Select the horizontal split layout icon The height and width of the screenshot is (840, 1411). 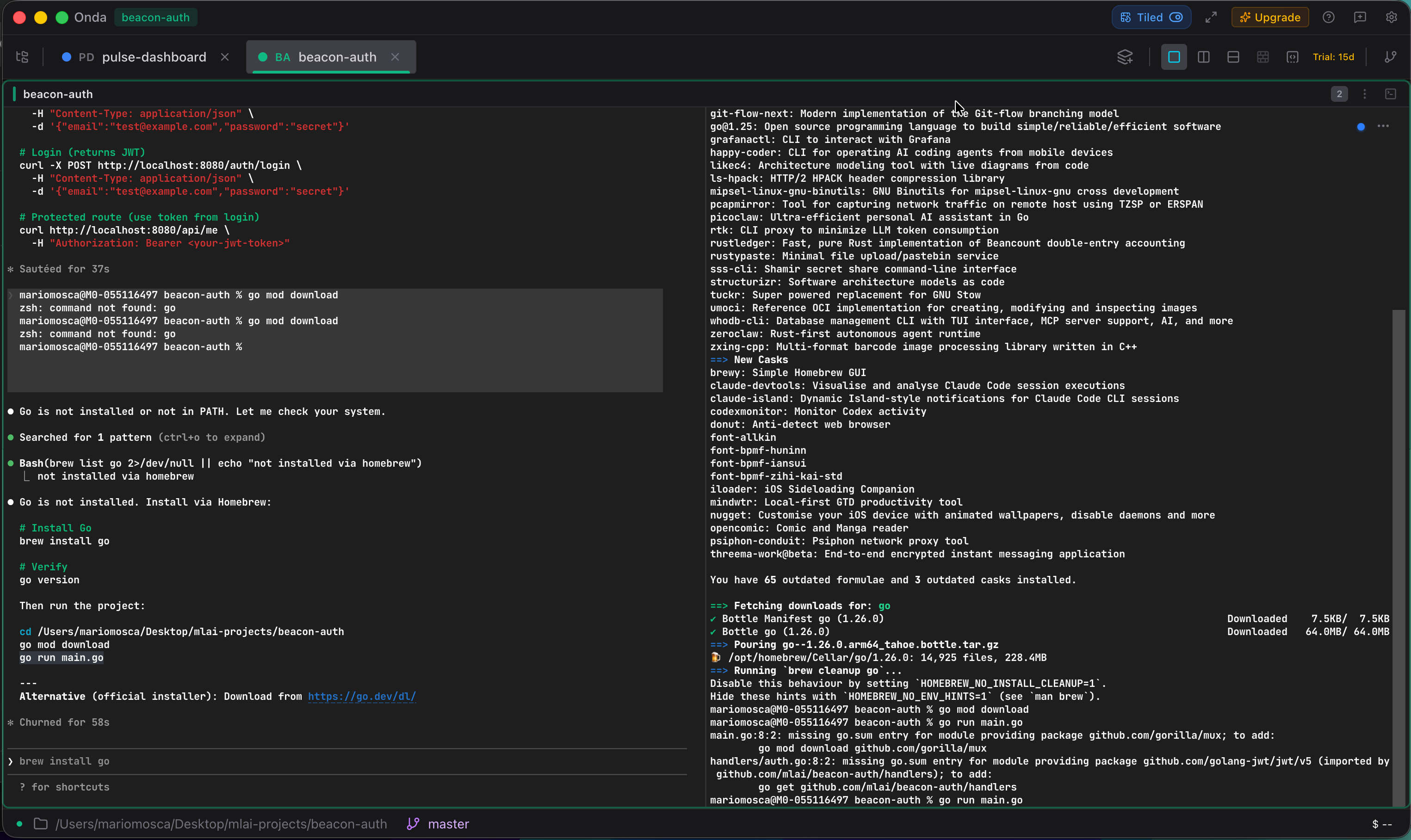coord(1233,56)
